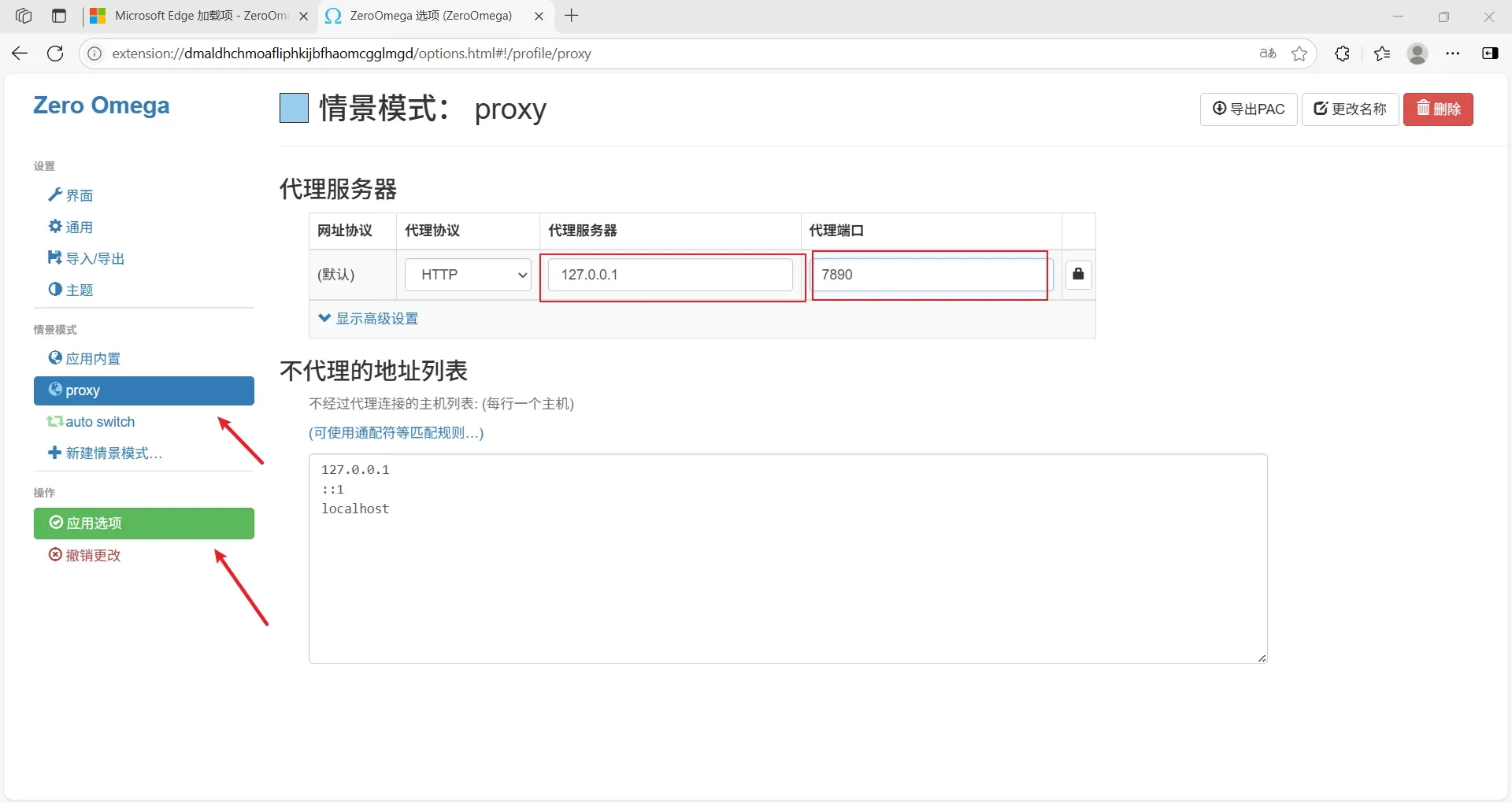
Task: Open the 通用 general settings
Action: click(79, 227)
